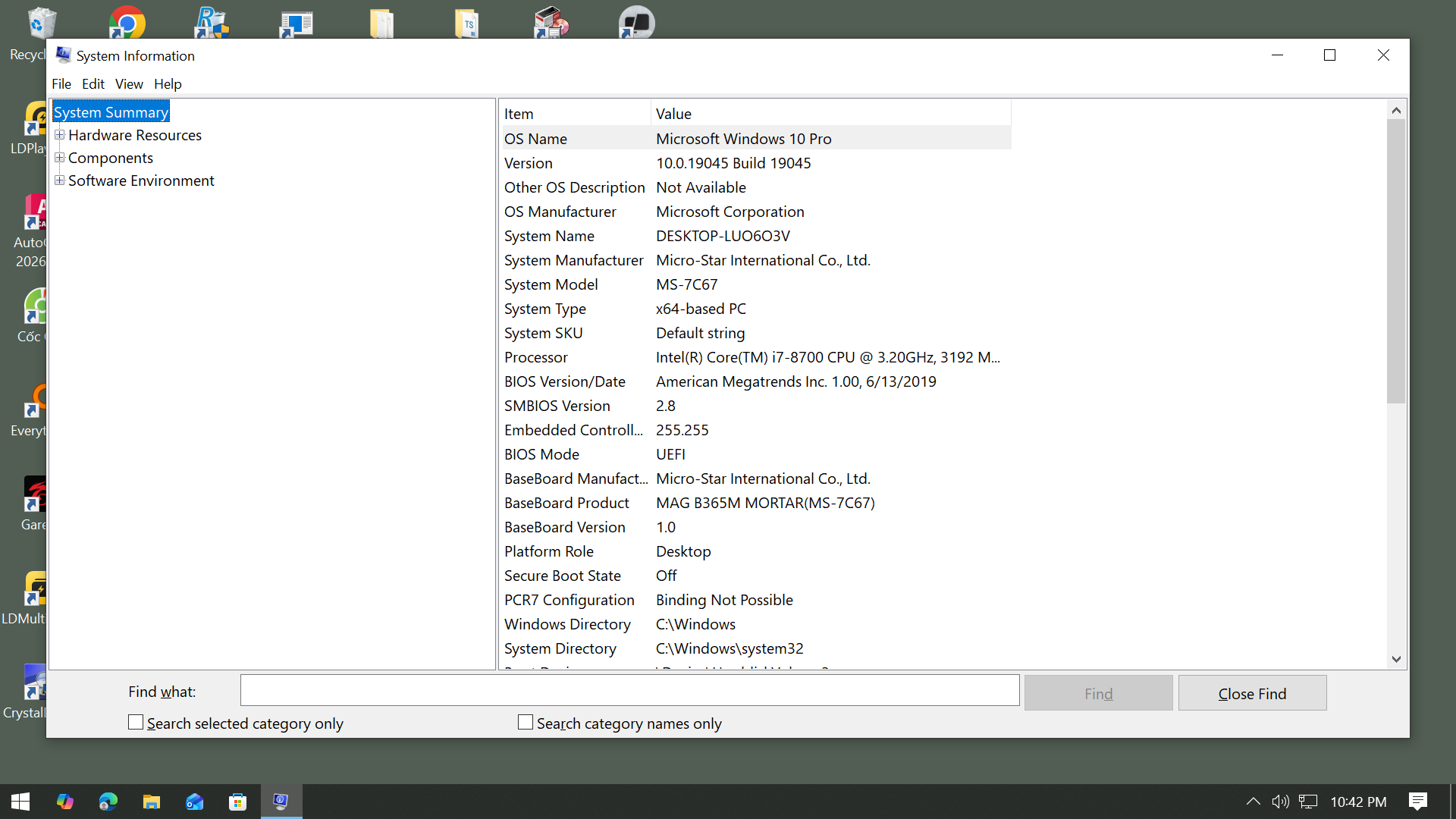Image resolution: width=1456 pixels, height=819 pixels.
Task: Open Outlook from the taskbar
Action: 195,802
